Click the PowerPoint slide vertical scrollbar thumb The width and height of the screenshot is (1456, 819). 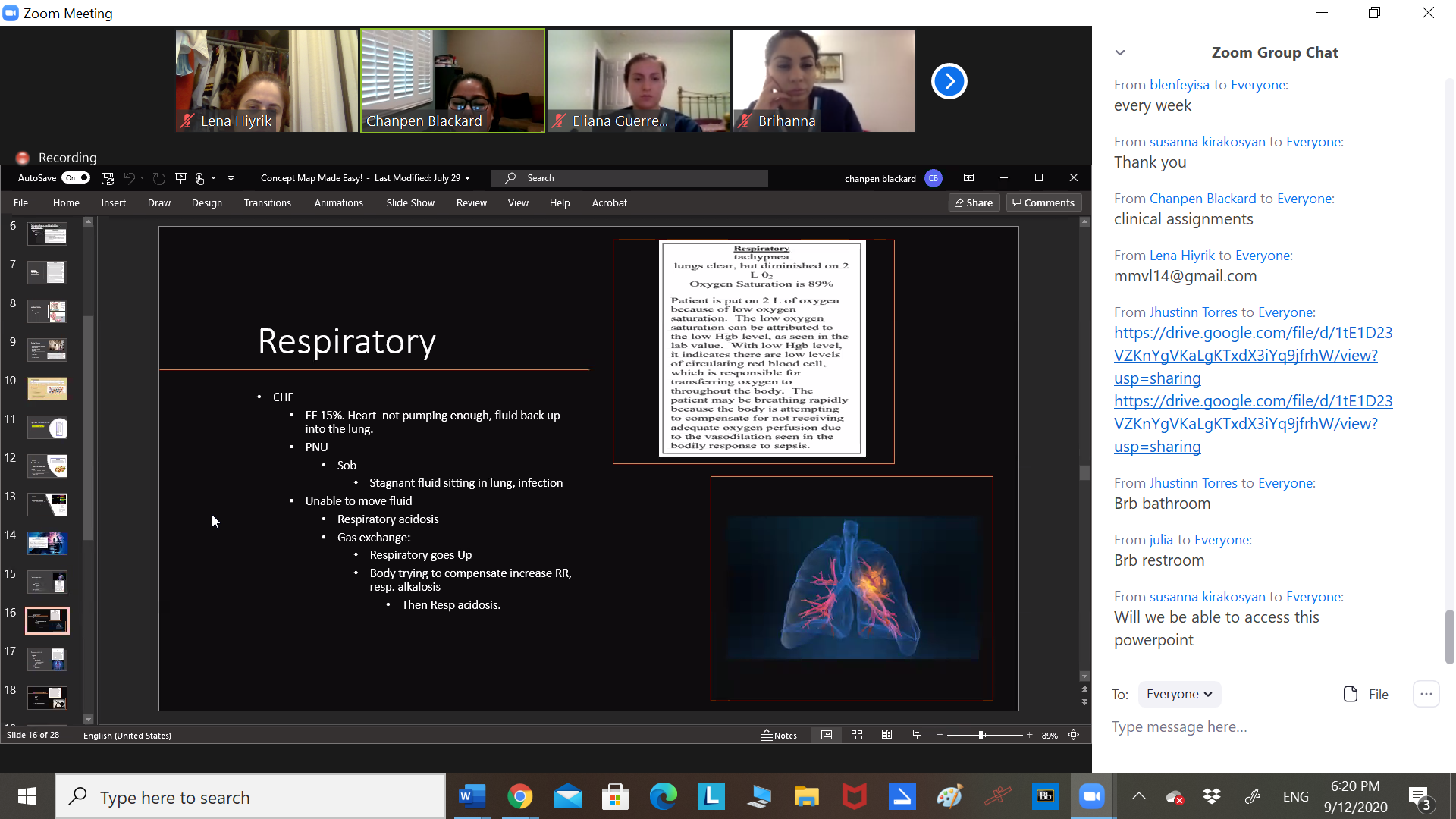tap(1084, 472)
